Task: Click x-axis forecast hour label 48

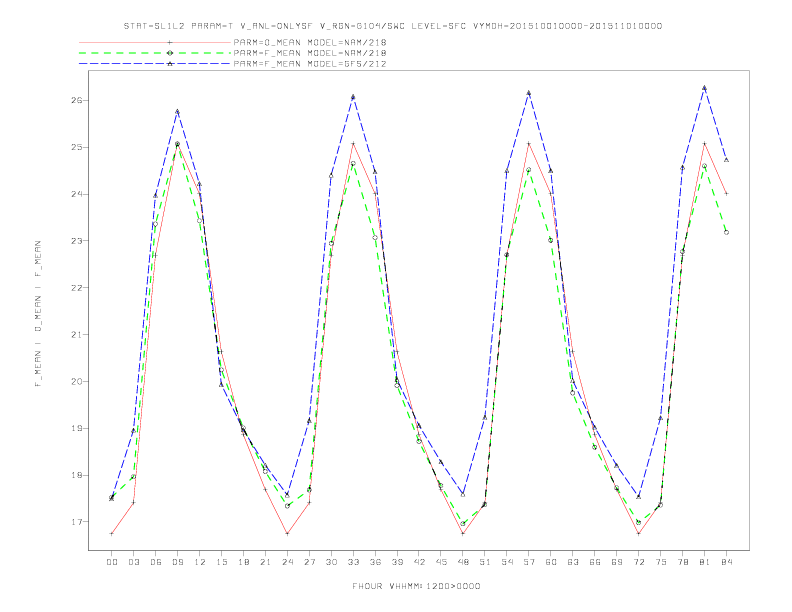Action: (463, 562)
